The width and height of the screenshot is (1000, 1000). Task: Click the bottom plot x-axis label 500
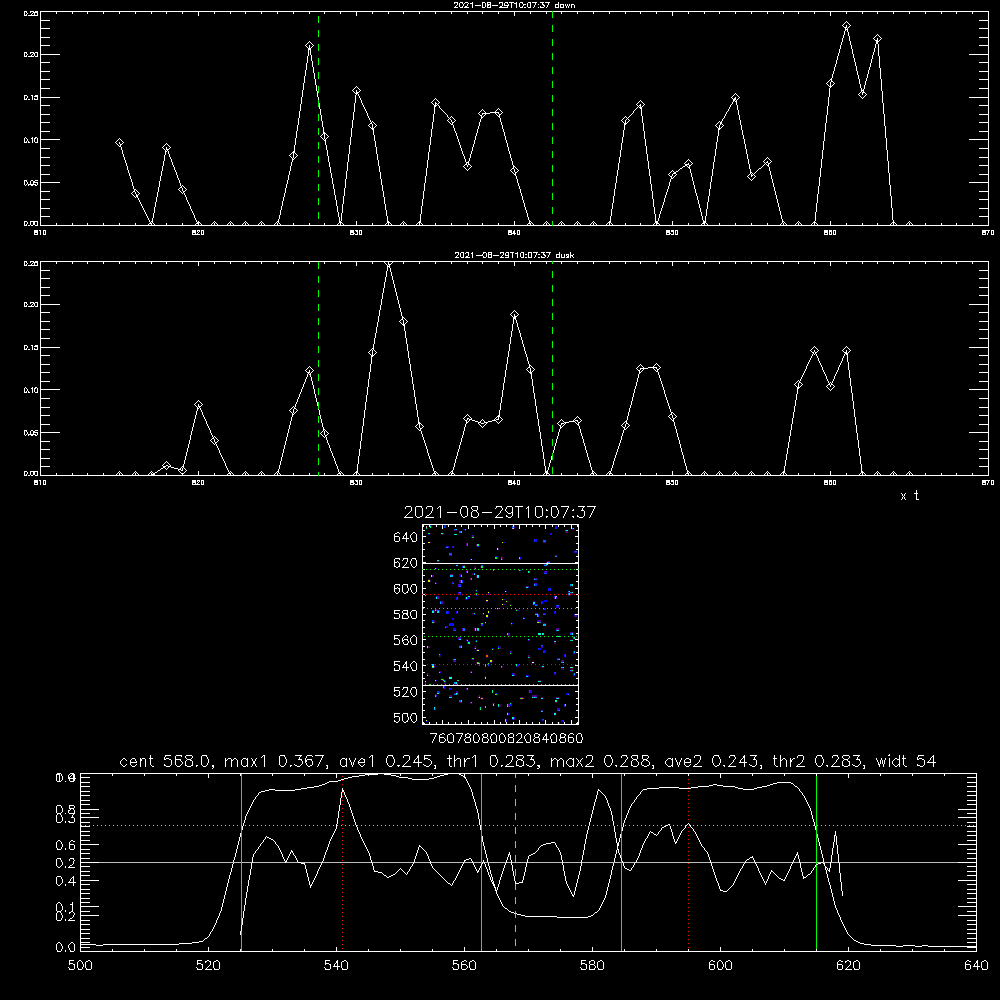[x=80, y=966]
